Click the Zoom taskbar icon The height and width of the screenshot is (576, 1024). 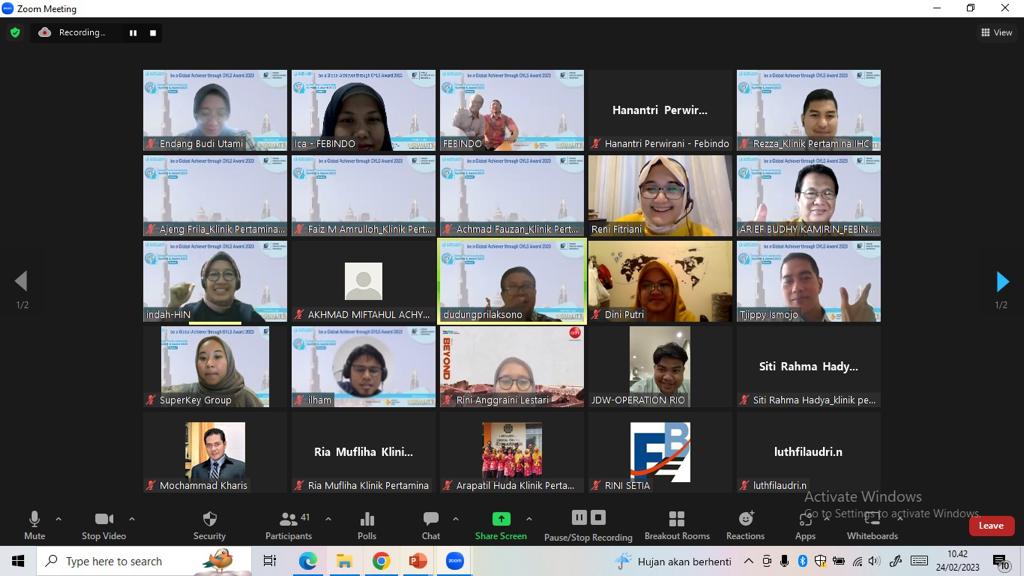(455, 561)
